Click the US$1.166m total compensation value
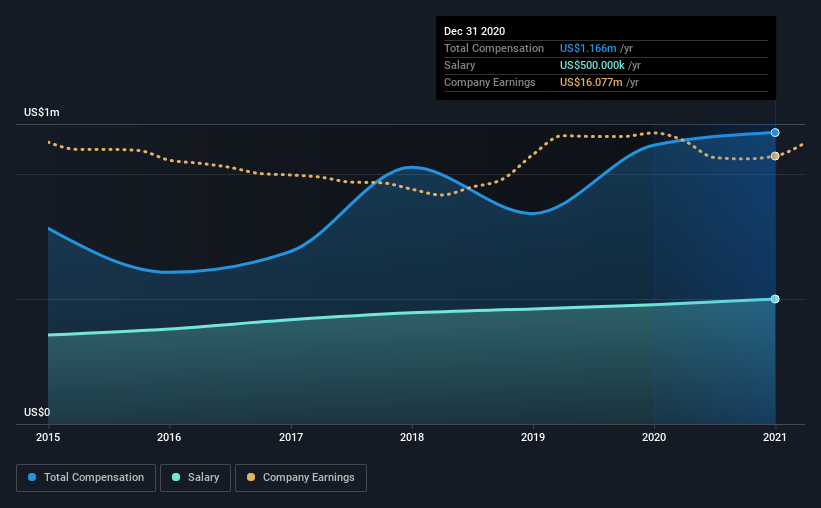The width and height of the screenshot is (821, 508). point(588,48)
